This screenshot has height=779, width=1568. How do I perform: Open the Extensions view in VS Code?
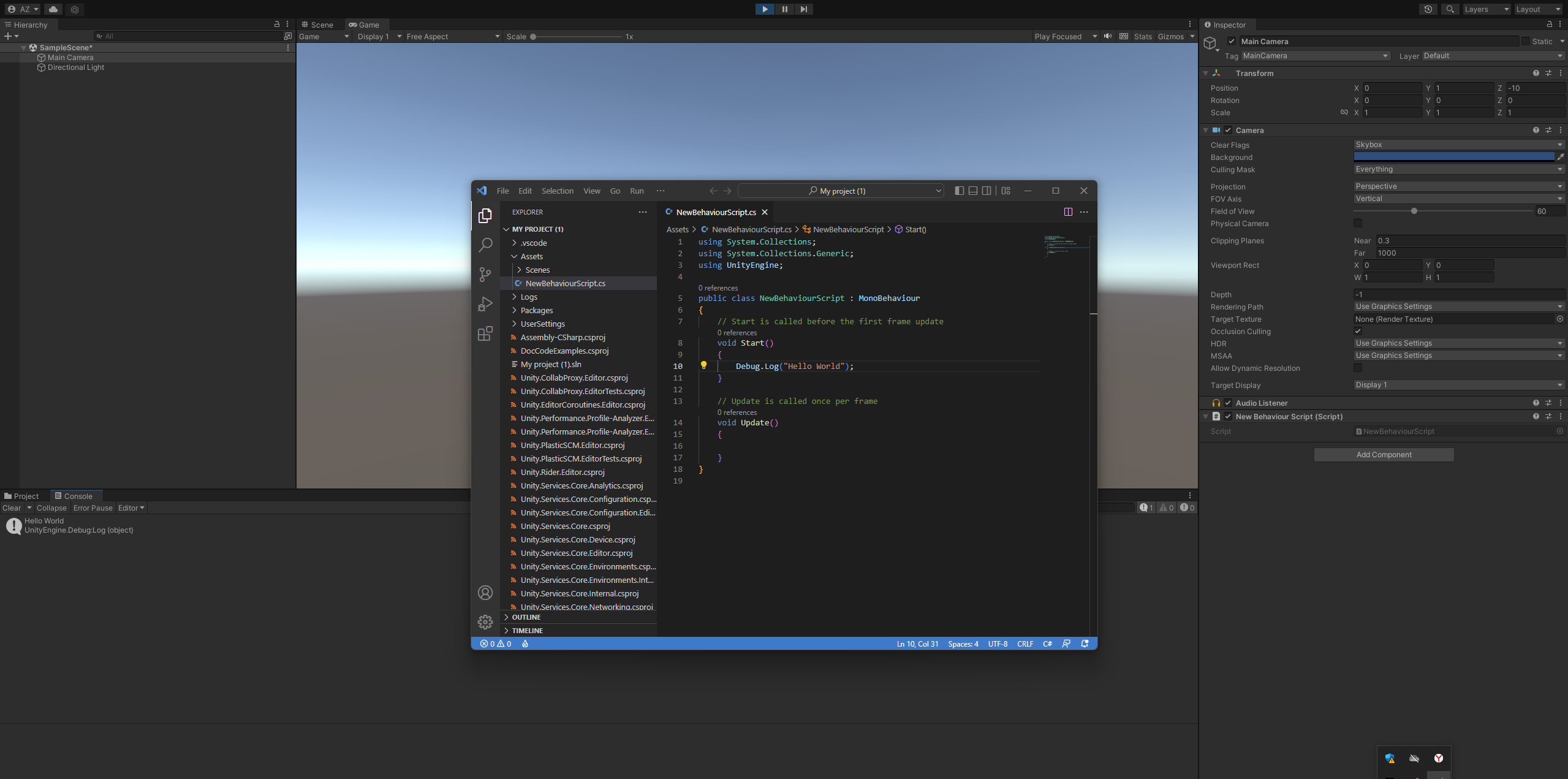point(485,334)
